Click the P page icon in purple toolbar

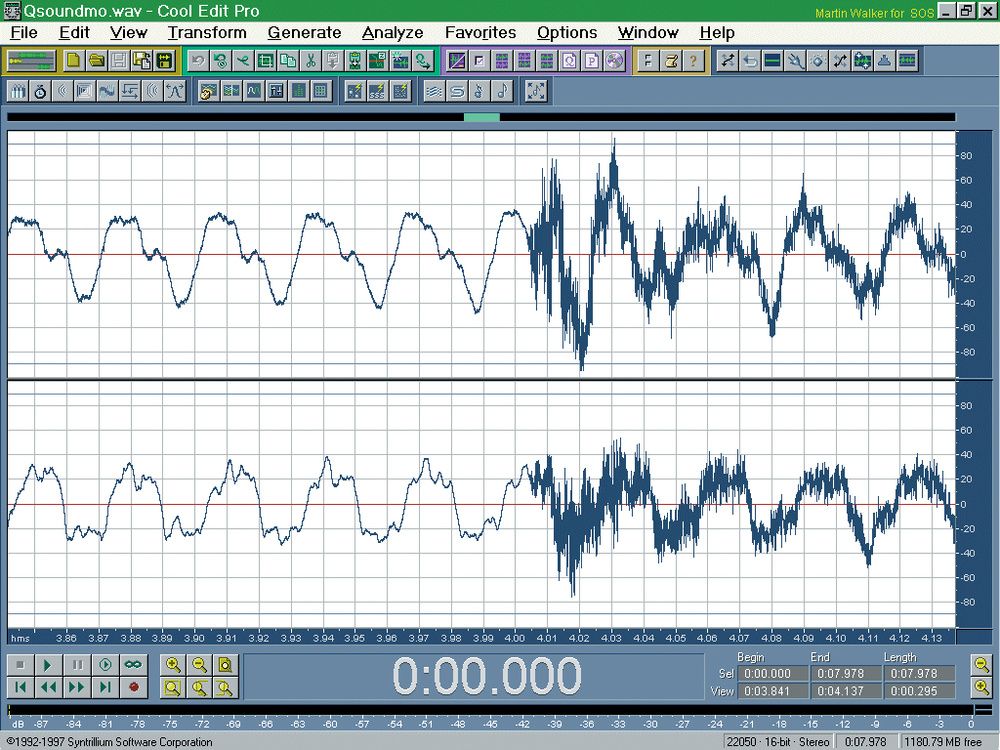coord(592,61)
